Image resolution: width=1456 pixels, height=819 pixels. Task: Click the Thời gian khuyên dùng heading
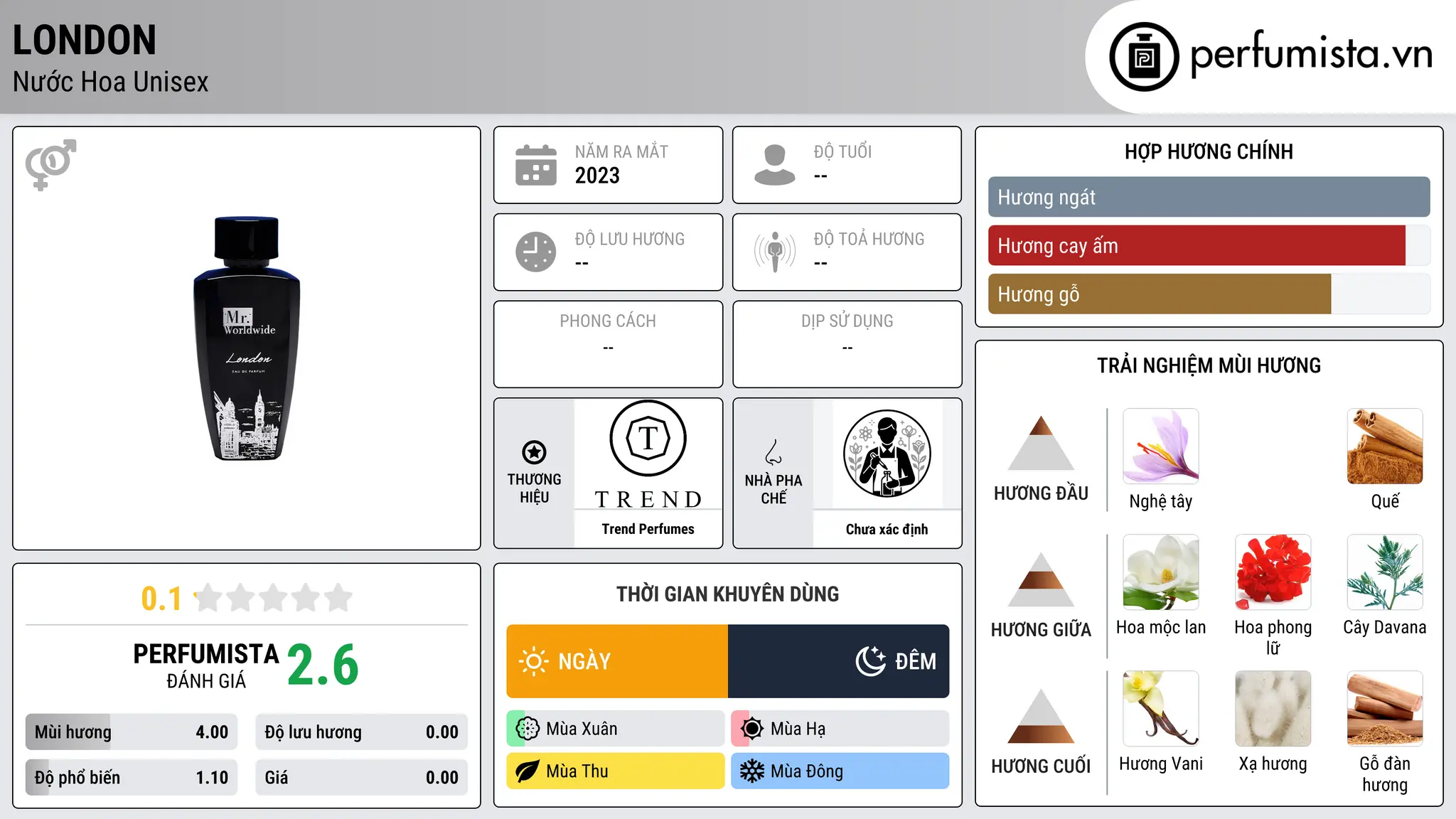(727, 594)
